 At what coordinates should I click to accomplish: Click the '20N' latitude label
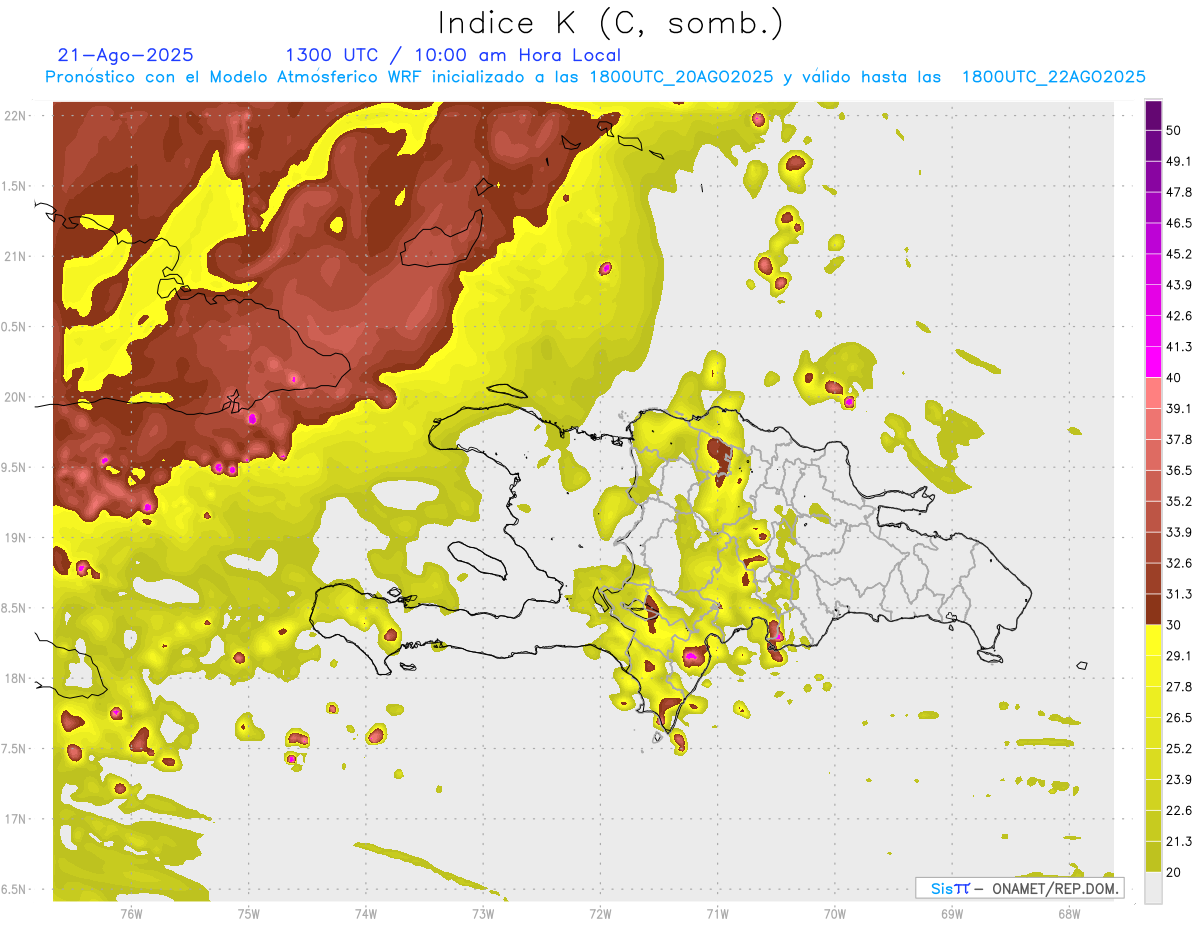point(17,397)
